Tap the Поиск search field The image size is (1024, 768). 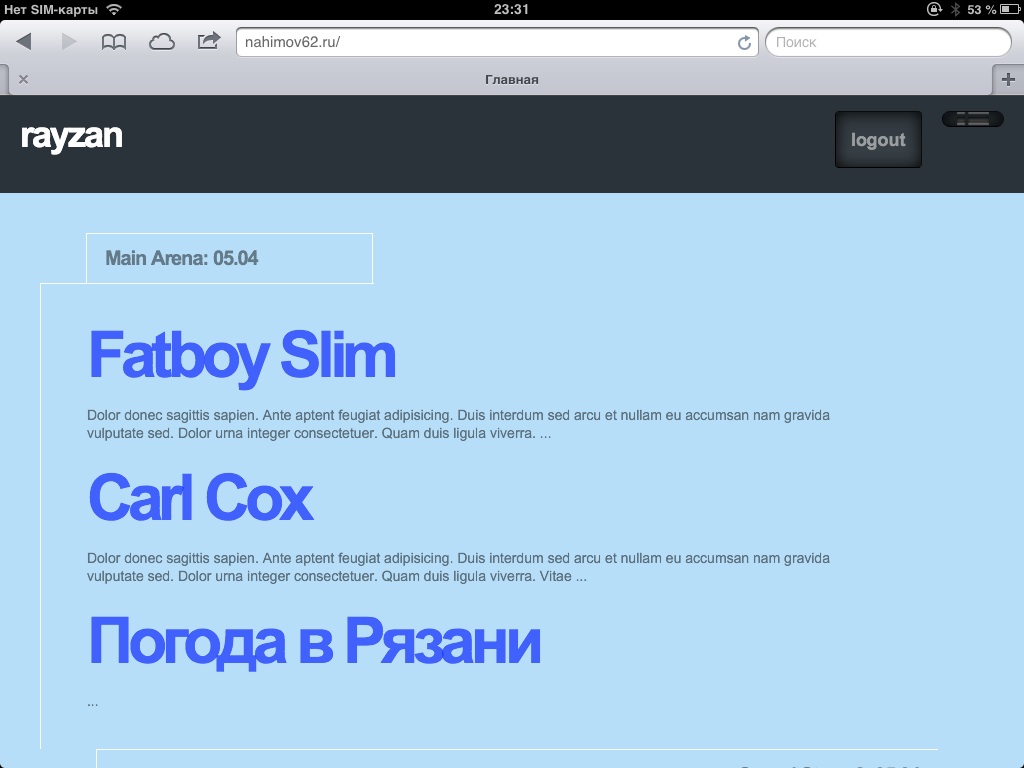click(x=887, y=43)
